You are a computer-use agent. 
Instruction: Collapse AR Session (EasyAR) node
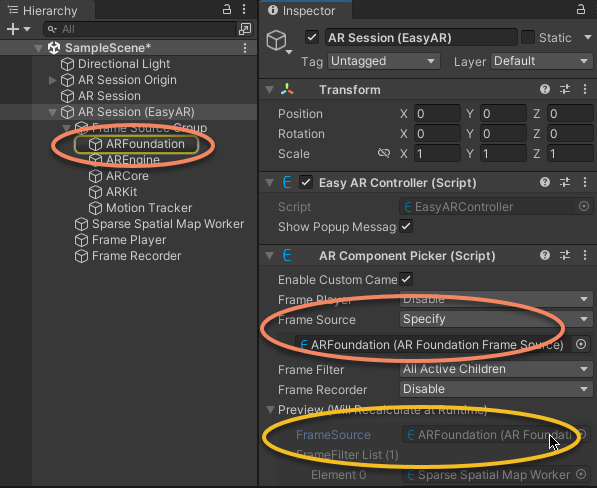click(x=53, y=112)
